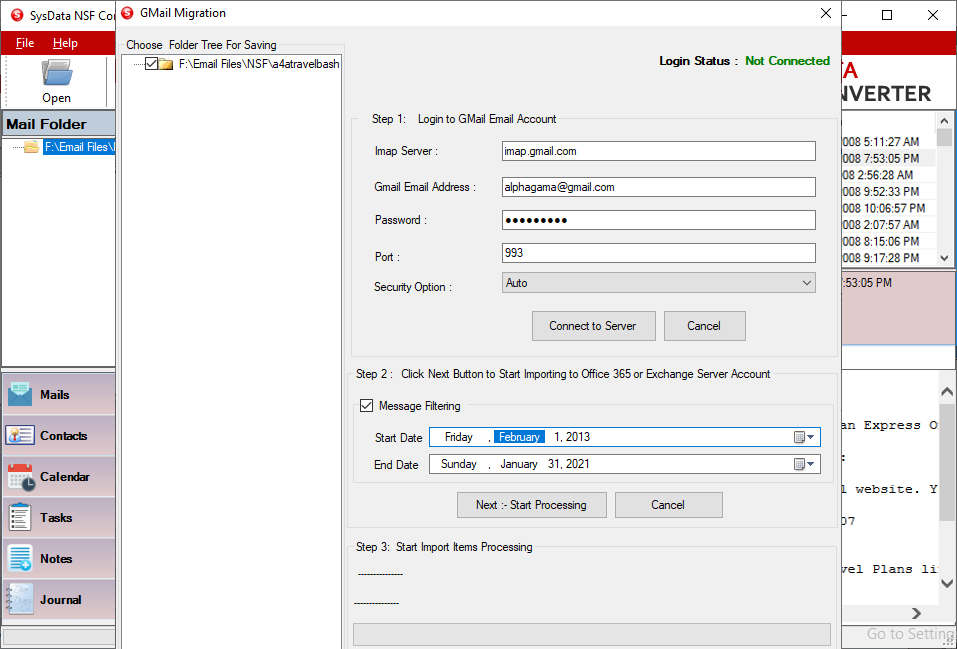The height and width of the screenshot is (649, 957).
Task: Select mail row dated 10:06:57 PM
Action: (x=889, y=208)
